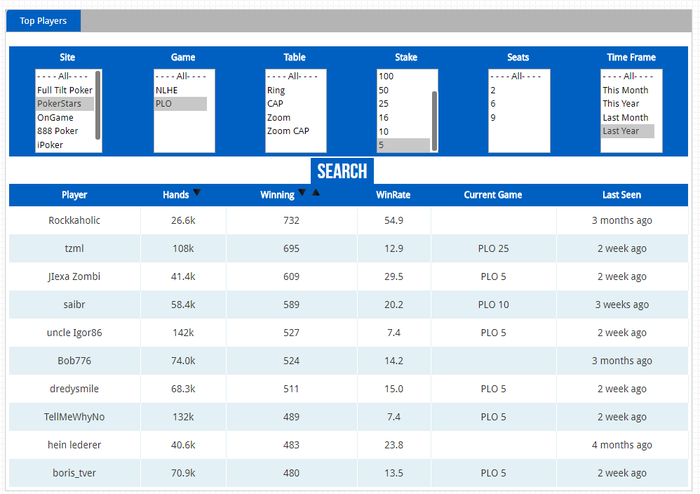
Task: Click the Hands column header
Action: click(176, 195)
